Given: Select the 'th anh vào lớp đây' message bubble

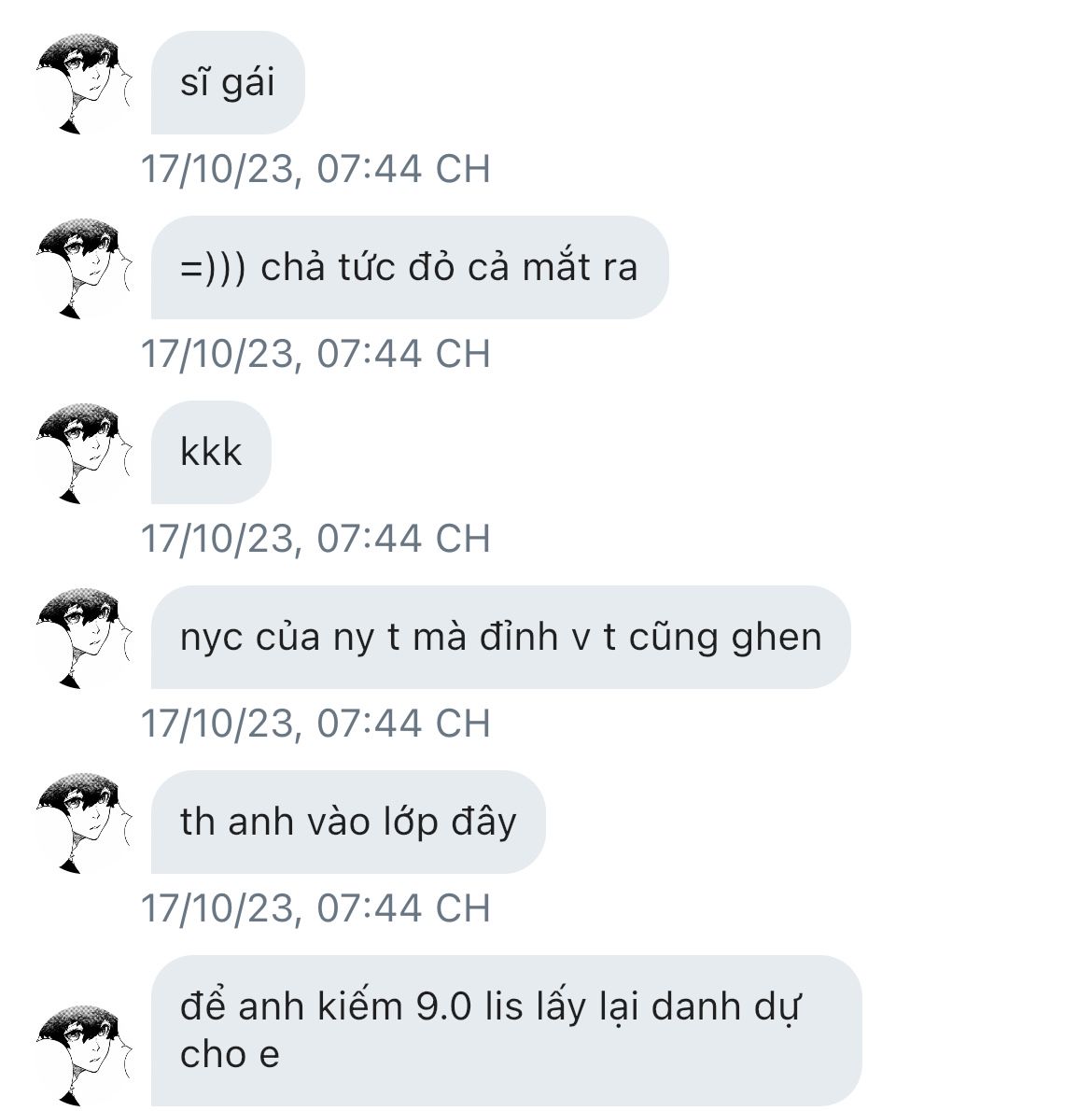Looking at the screenshot, I should [x=348, y=823].
